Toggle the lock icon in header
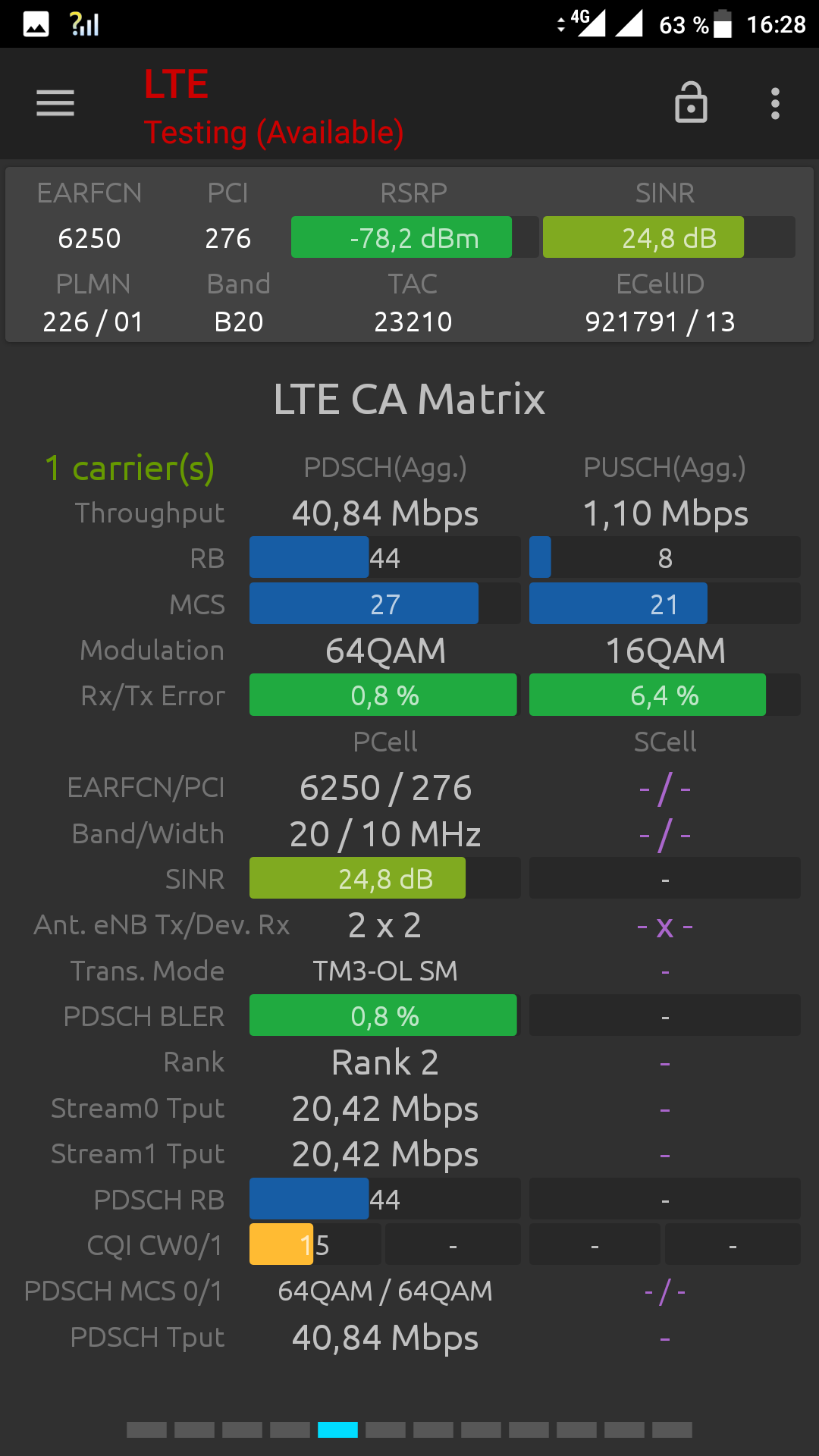Viewport: 819px width, 1456px height. [691, 102]
